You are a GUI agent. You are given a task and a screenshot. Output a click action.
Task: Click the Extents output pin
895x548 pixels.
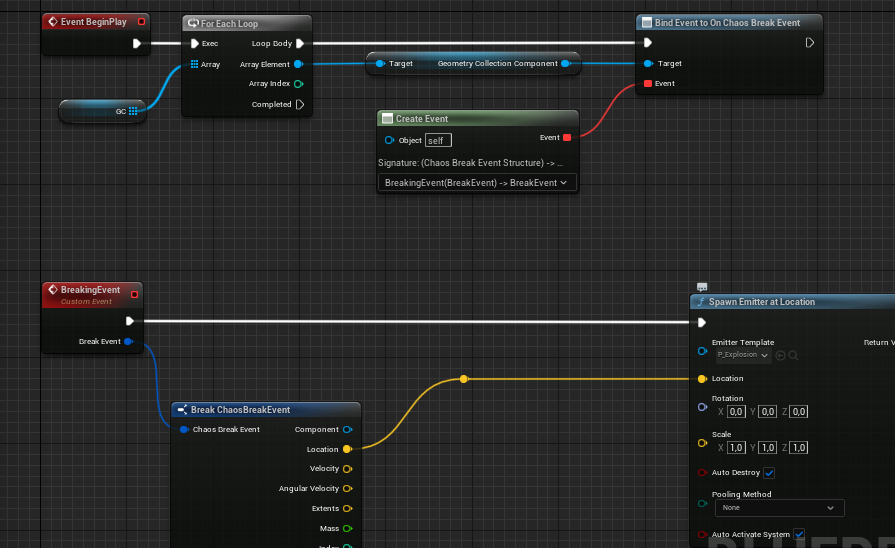click(x=347, y=509)
